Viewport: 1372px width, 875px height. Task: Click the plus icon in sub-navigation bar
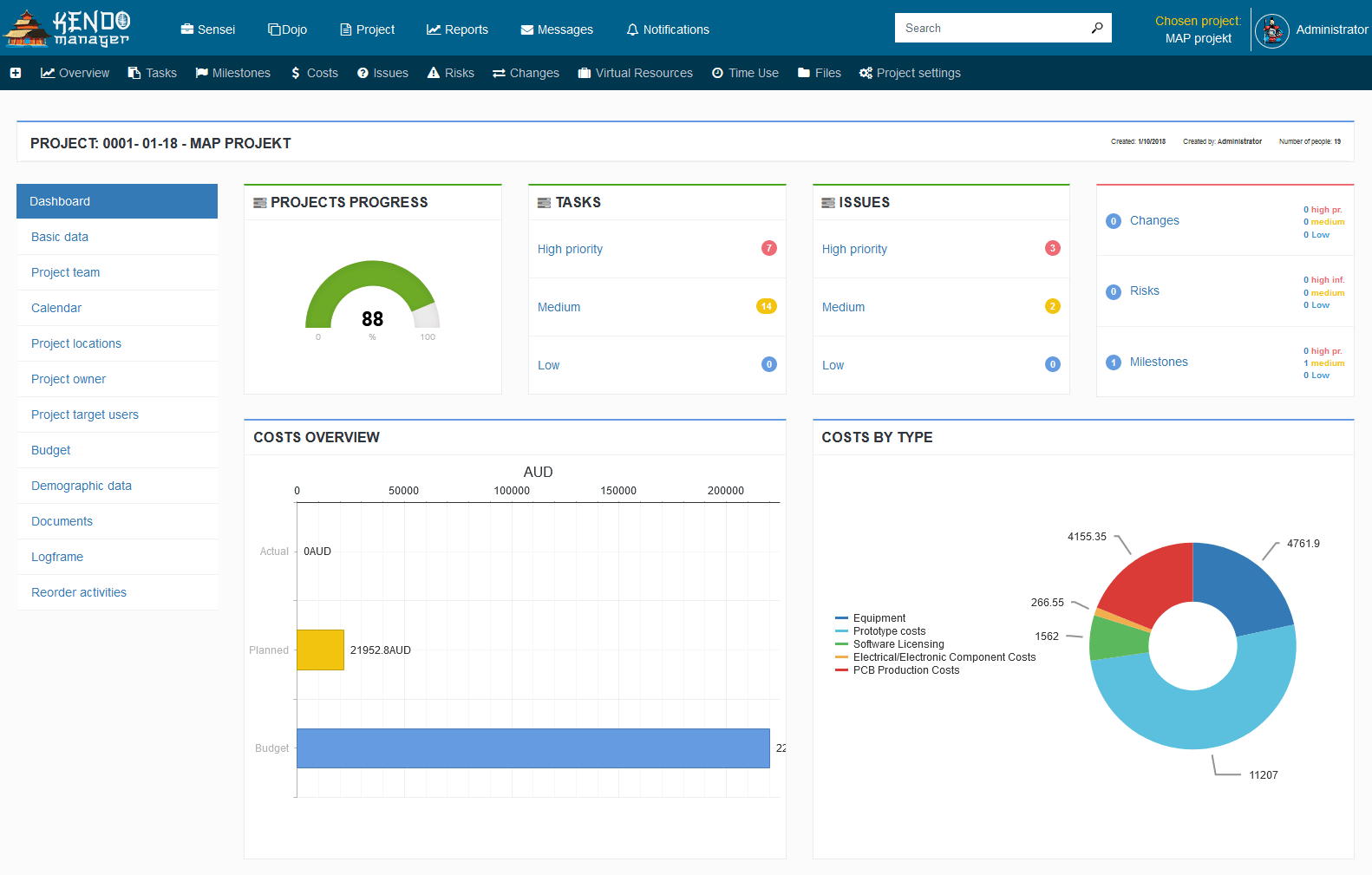(16, 73)
